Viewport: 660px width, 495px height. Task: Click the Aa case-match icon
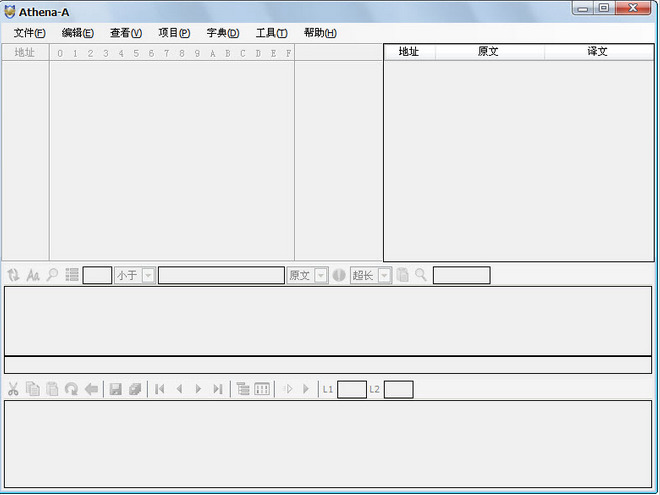[x=33, y=275]
